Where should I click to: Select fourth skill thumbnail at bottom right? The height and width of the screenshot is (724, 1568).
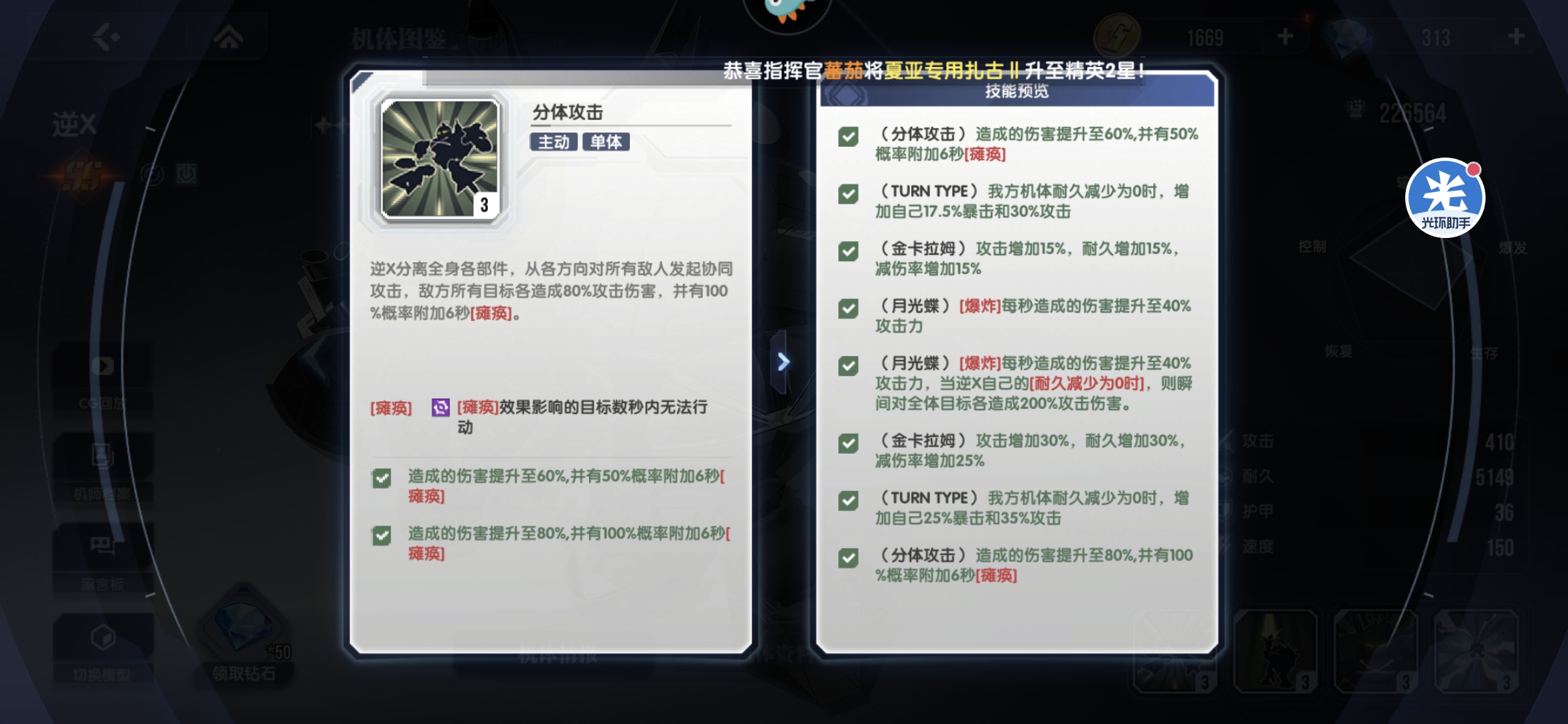point(1476,651)
